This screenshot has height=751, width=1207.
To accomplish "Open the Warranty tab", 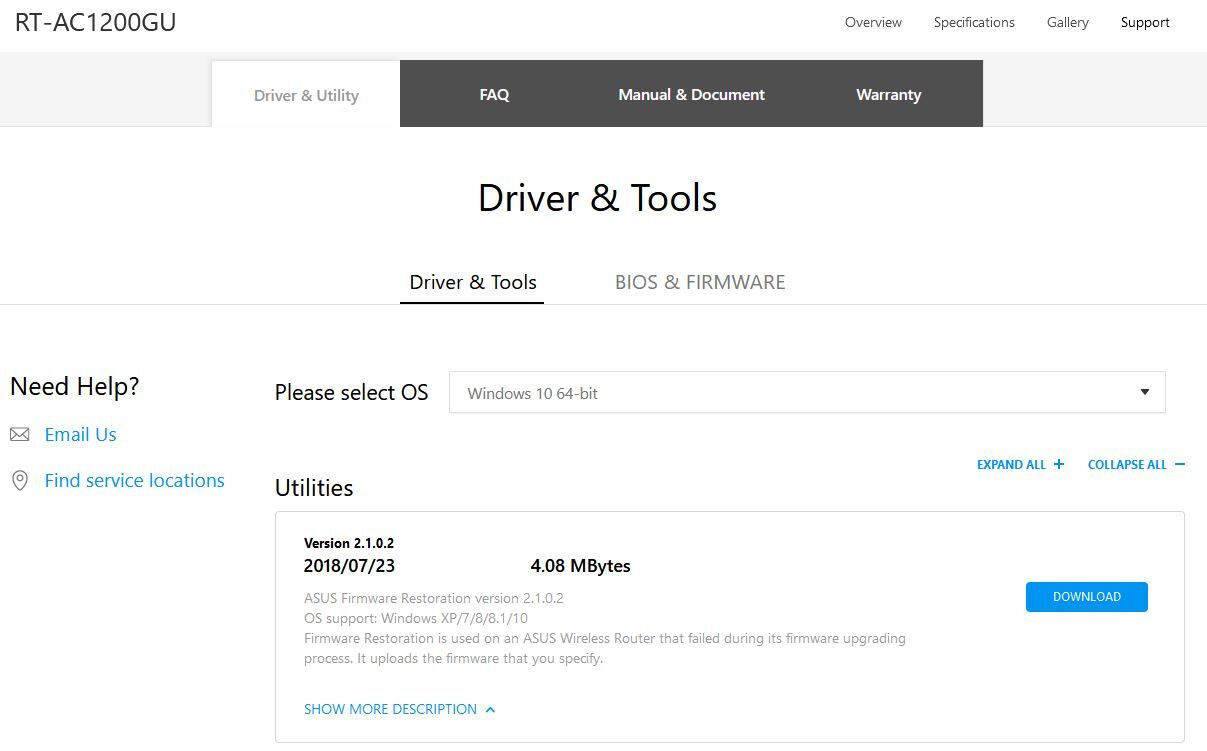I will click(888, 94).
